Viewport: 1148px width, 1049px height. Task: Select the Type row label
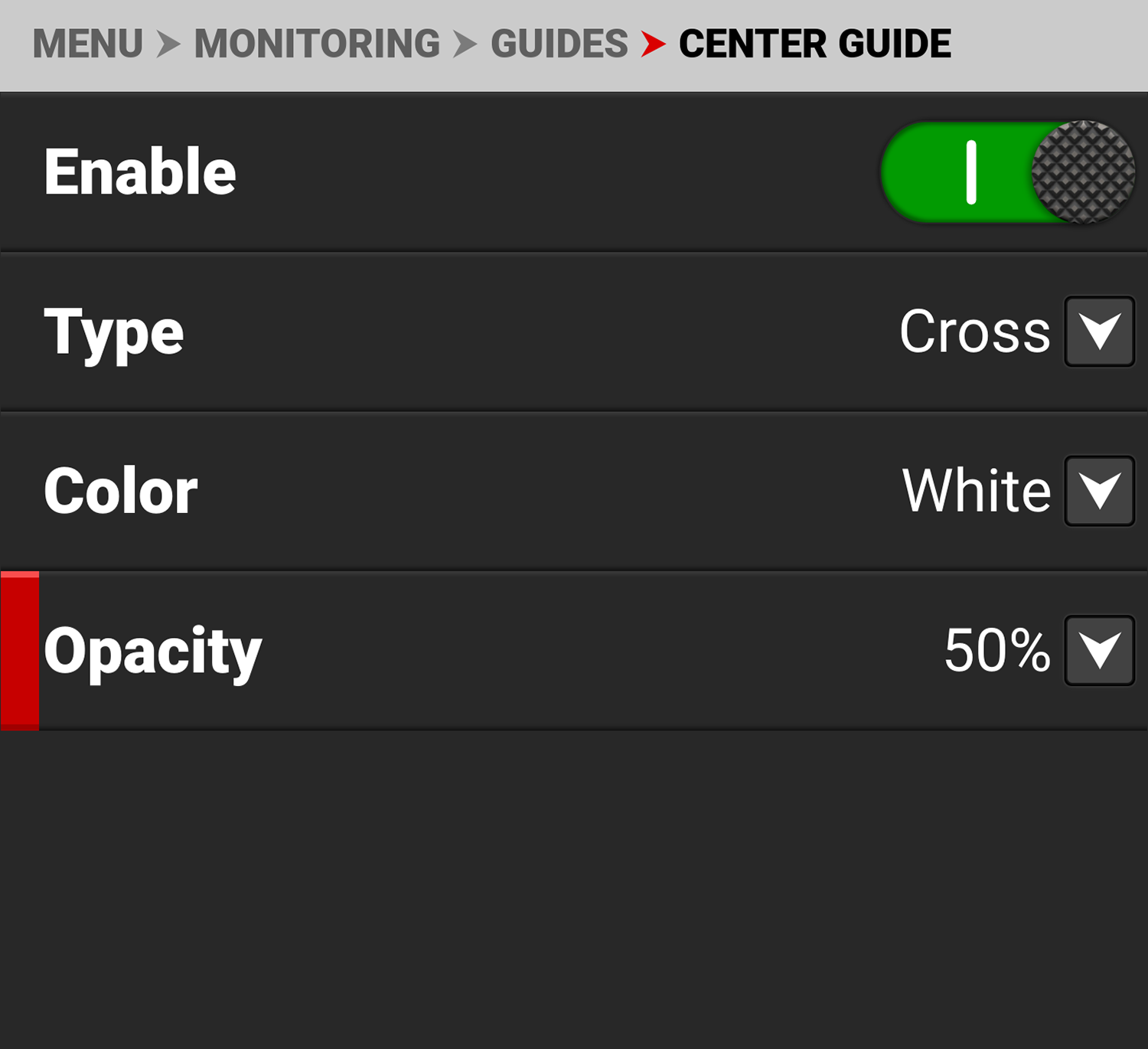pos(114,333)
